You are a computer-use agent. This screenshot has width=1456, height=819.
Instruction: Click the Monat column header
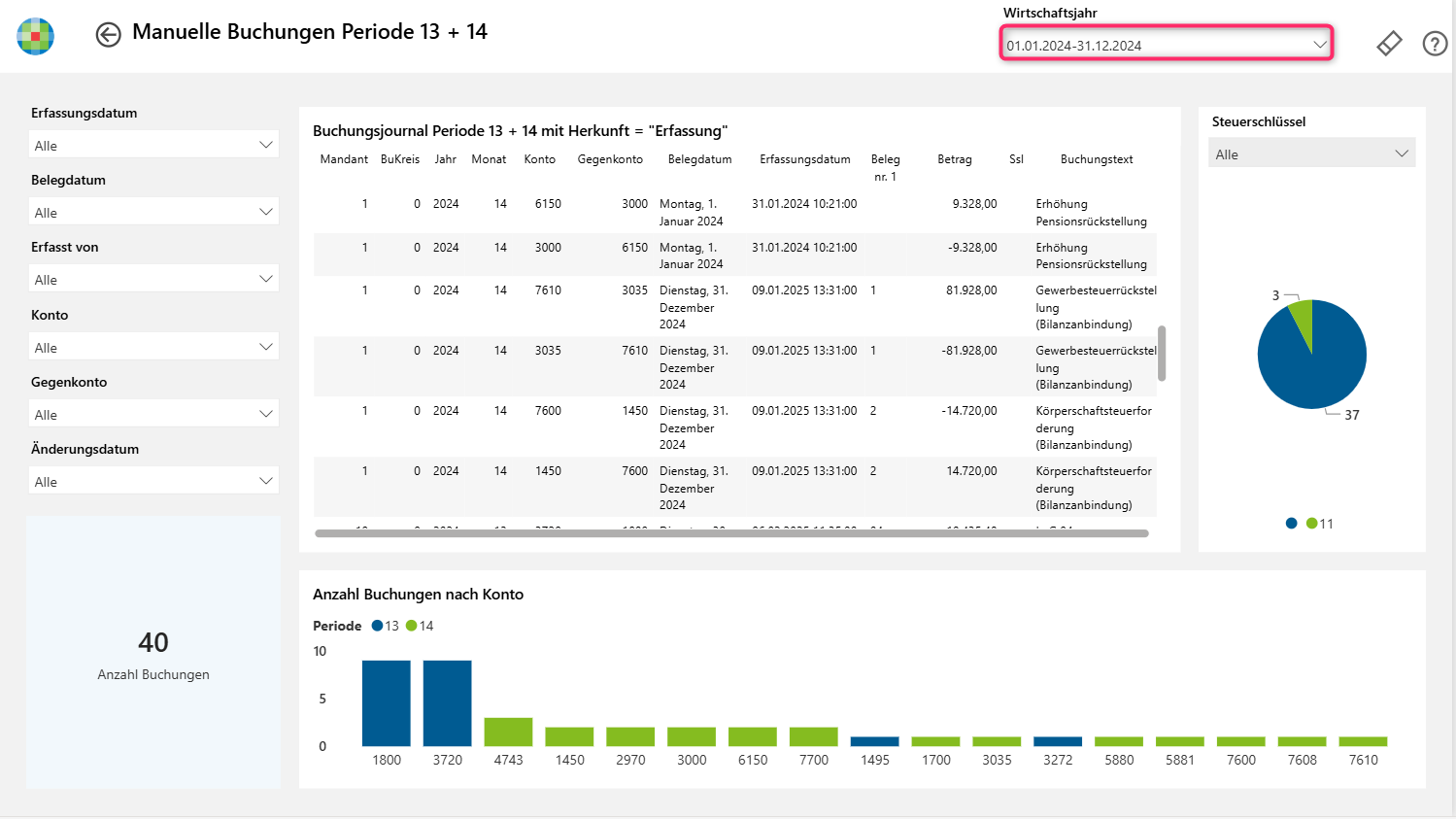click(x=489, y=159)
